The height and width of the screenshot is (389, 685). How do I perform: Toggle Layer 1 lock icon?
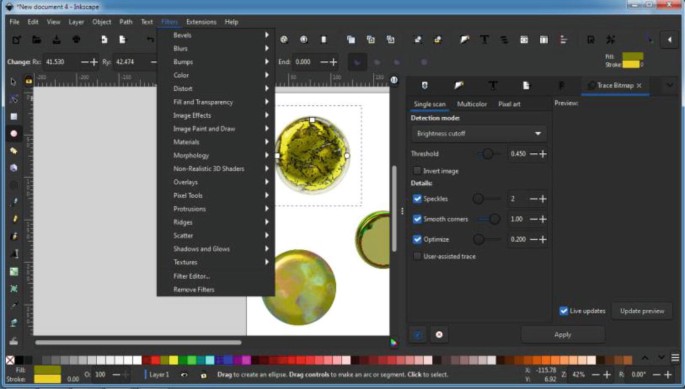pyautogui.click(x=204, y=375)
